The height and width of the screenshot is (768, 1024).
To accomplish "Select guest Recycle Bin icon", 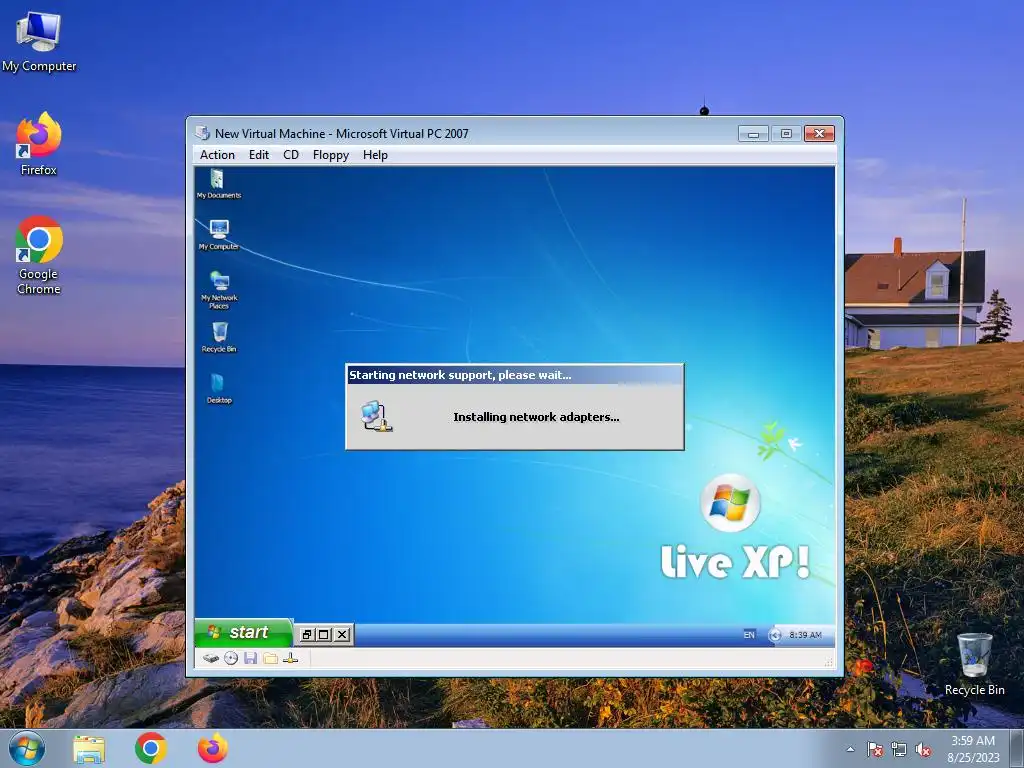I will pos(219,336).
